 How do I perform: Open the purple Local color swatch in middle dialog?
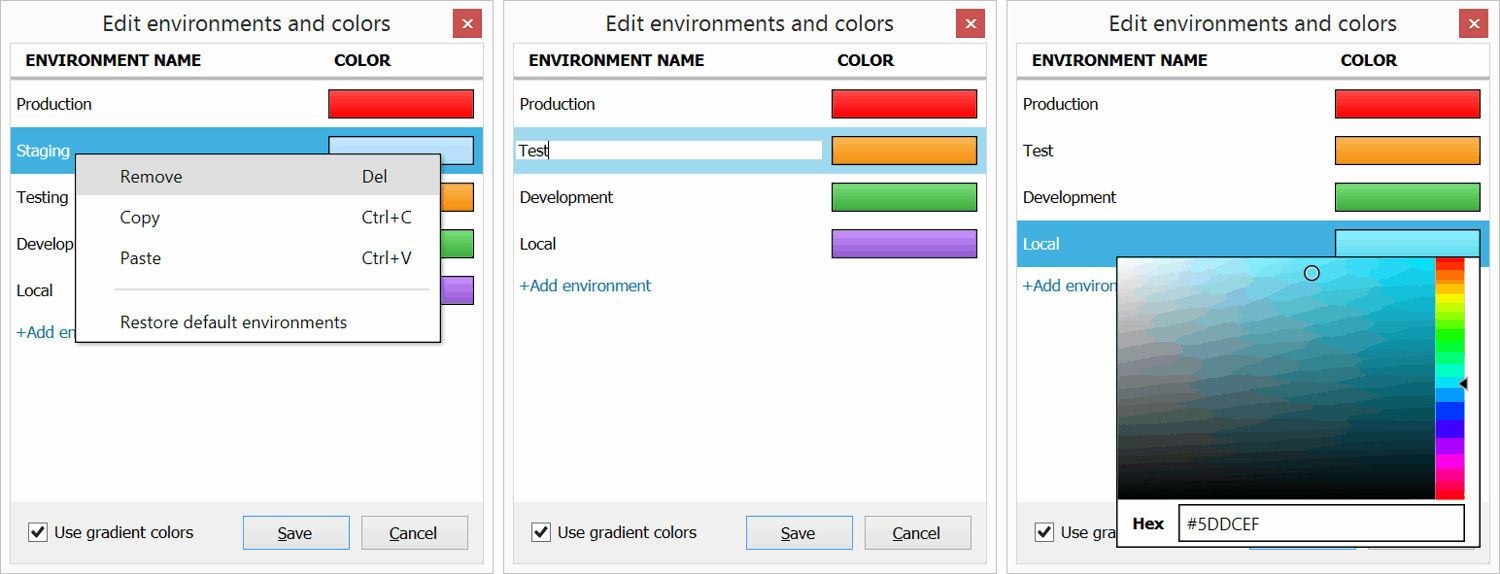point(904,244)
